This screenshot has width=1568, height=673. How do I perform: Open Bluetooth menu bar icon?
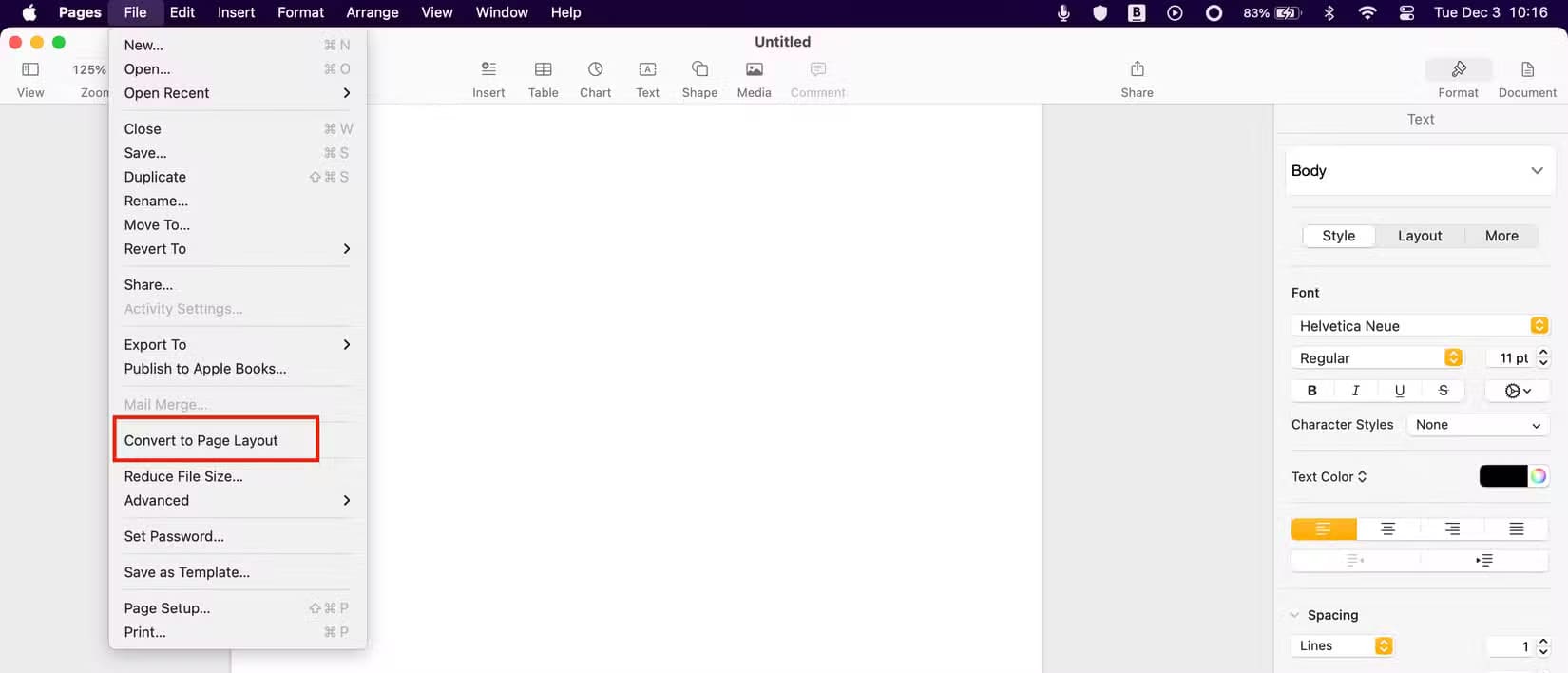point(1329,12)
